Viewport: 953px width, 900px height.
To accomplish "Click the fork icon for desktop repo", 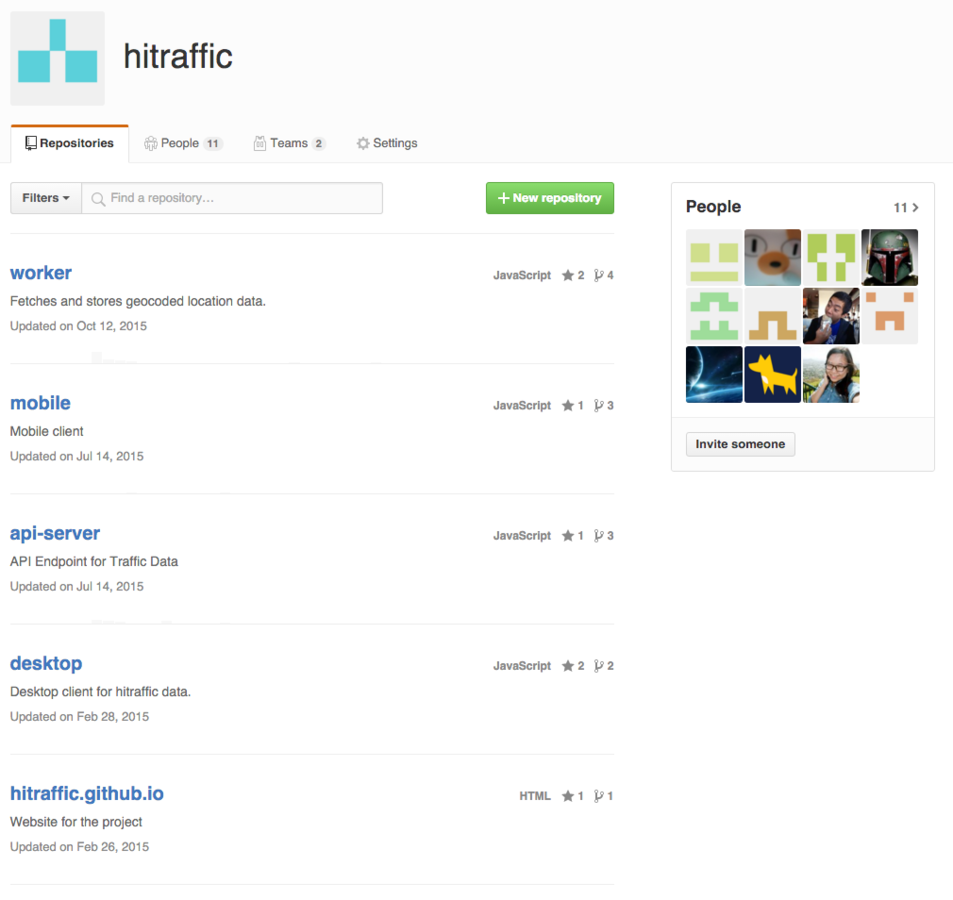I will click(599, 666).
